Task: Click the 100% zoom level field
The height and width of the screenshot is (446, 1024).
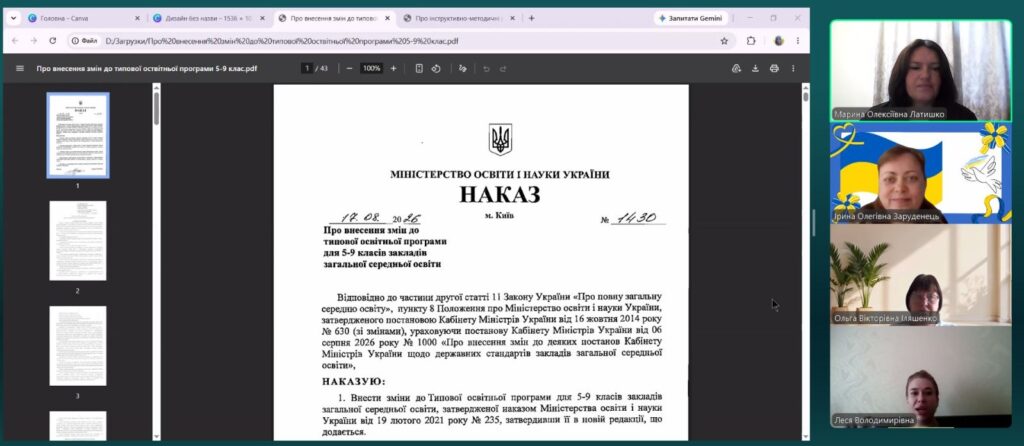Action: coord(372,68)
